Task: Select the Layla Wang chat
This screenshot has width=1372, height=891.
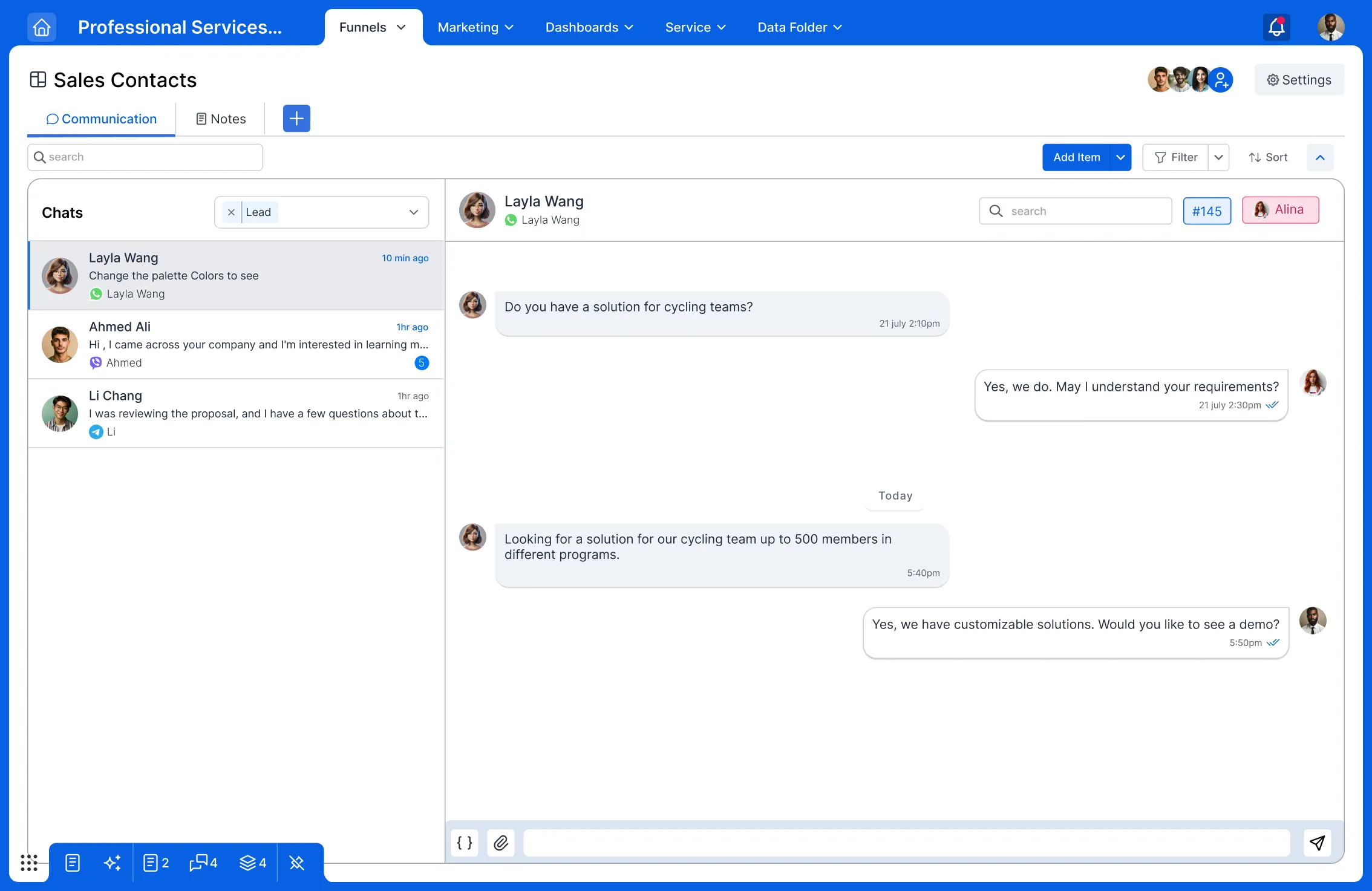Action: pos(236,276)
